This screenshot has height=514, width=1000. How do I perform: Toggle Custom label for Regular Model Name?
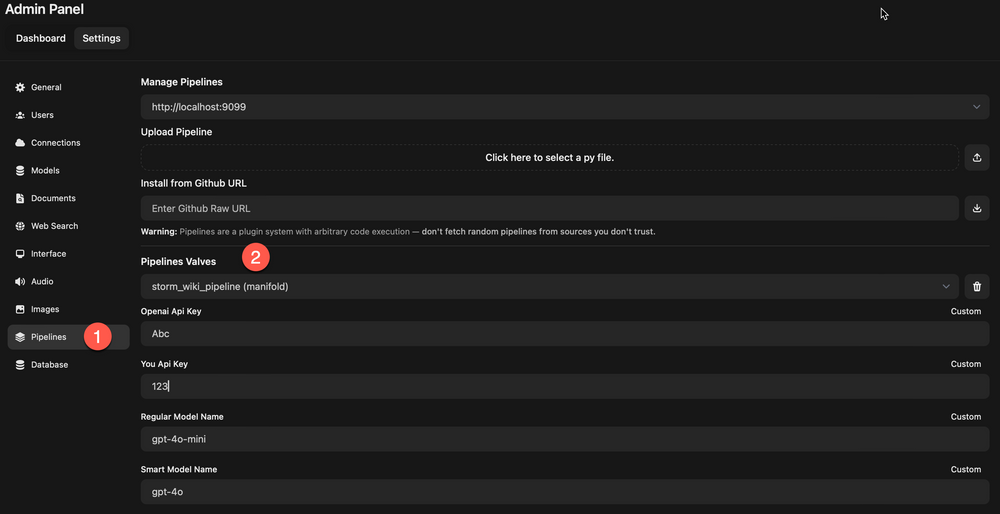point(965,417)
